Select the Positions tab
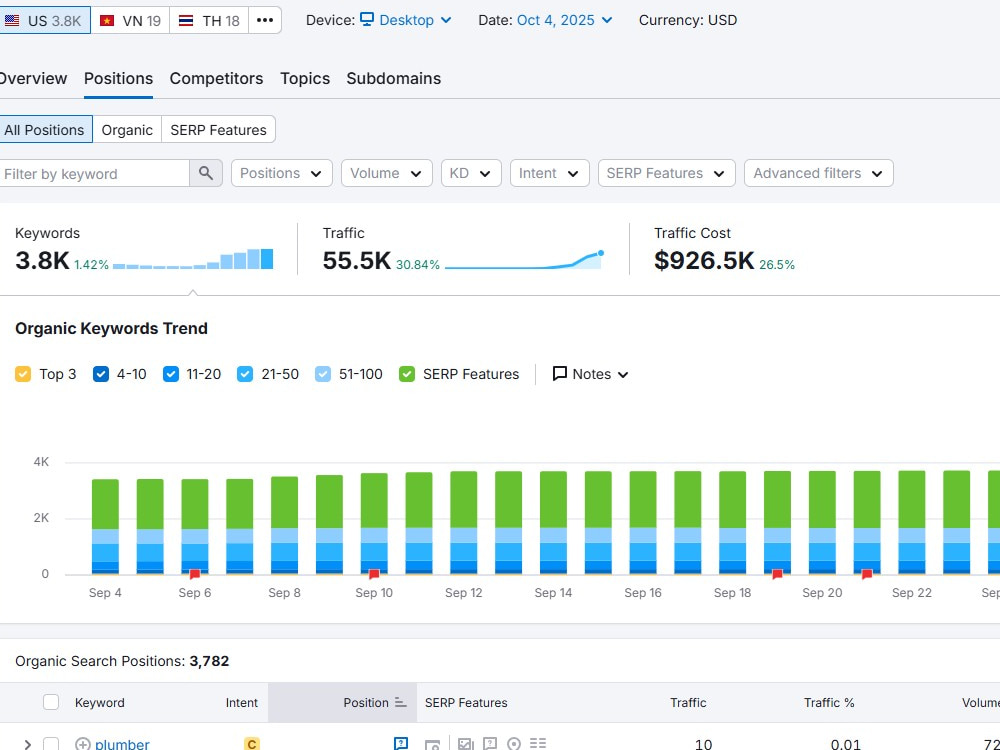This screenshot has width=1000, height=750. [x=119, y=78]
